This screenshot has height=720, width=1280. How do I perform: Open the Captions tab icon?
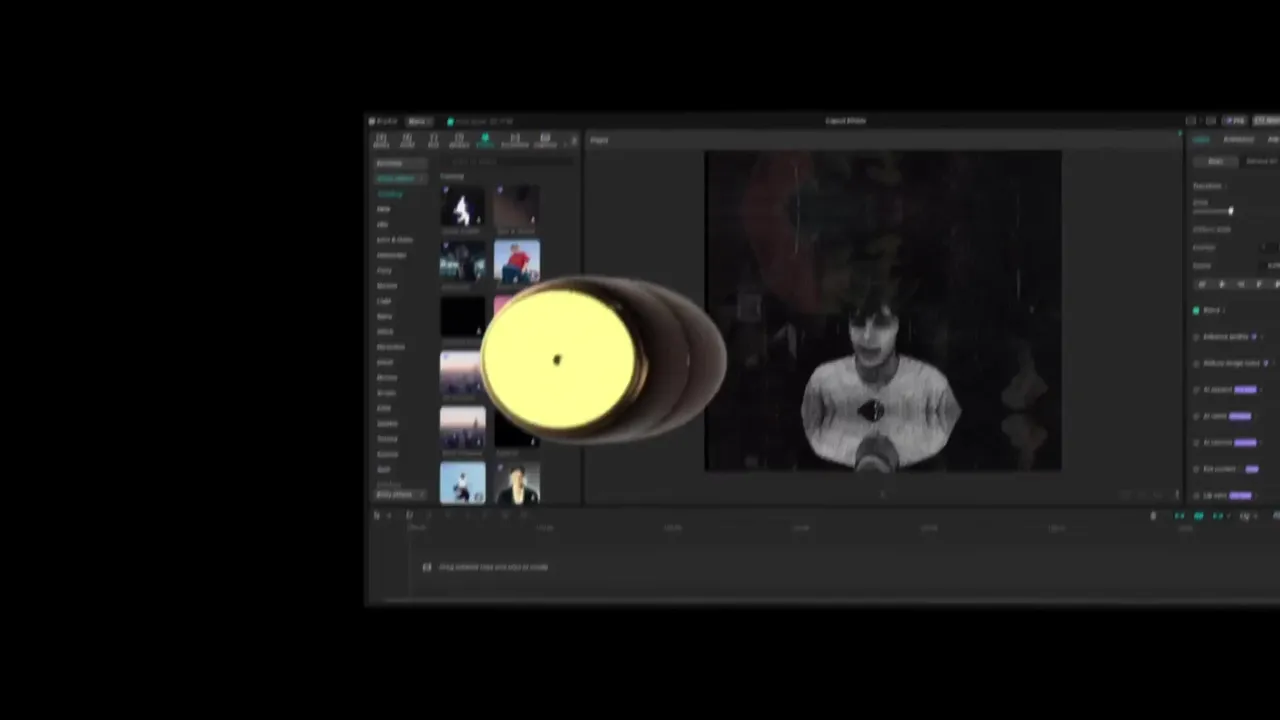pyautogui.click(x=545, y=140)
